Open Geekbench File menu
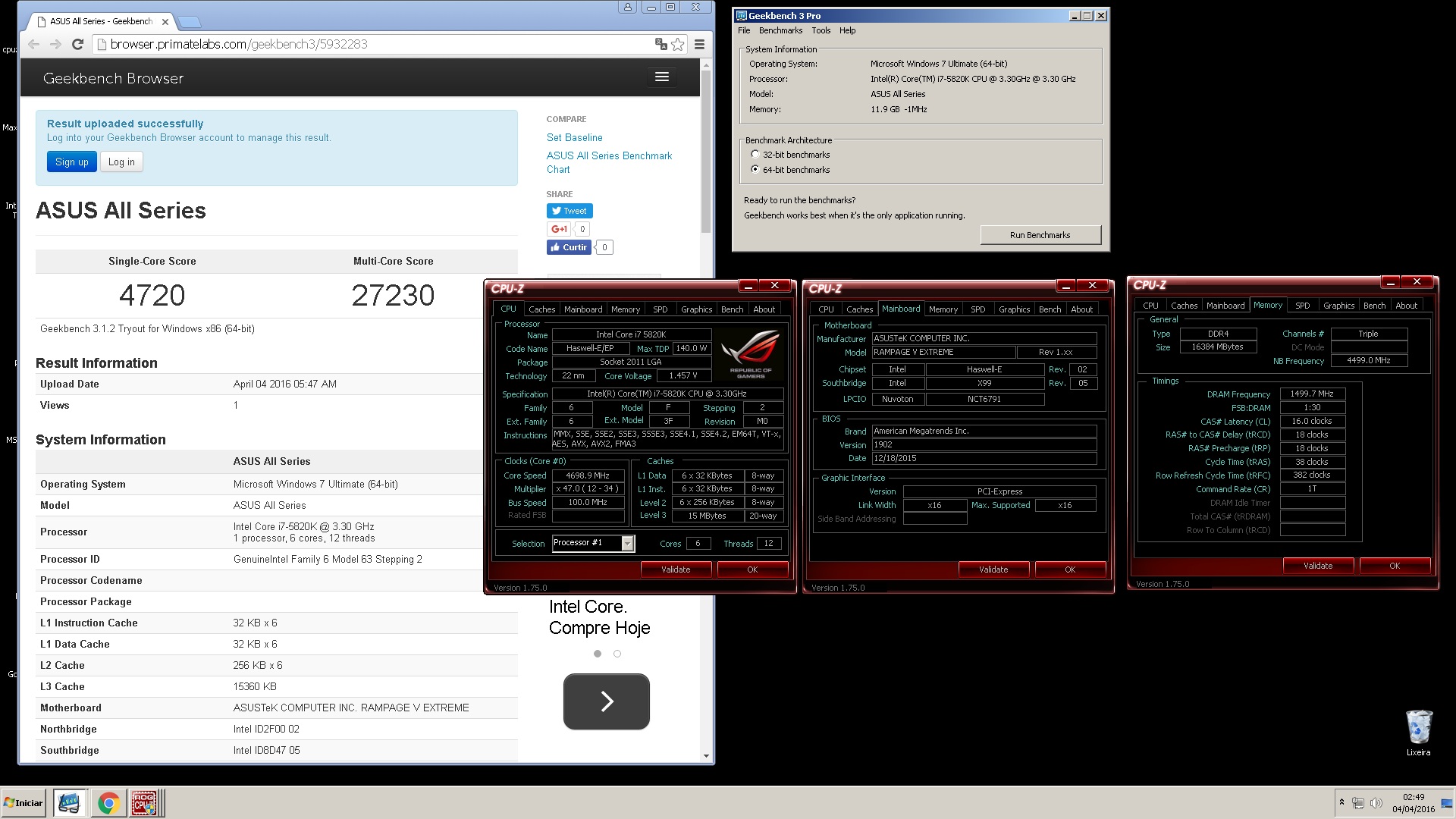 click(x=744, y=30)
